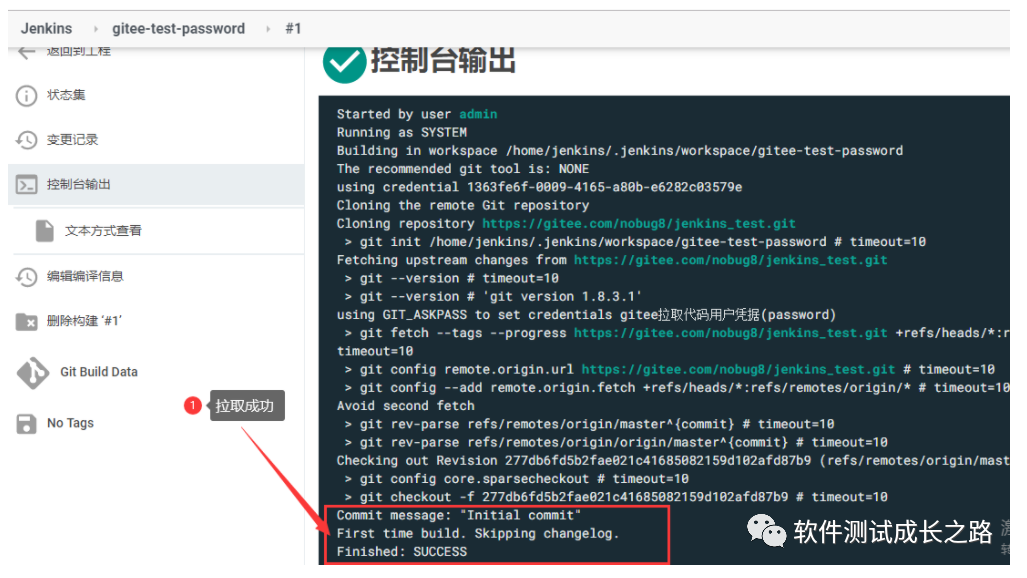Click the 'git rev-parse refs/remotes/origin/origin/master' line
Image resolution: width=1027 pixels, height=578 pixels.
616,442
